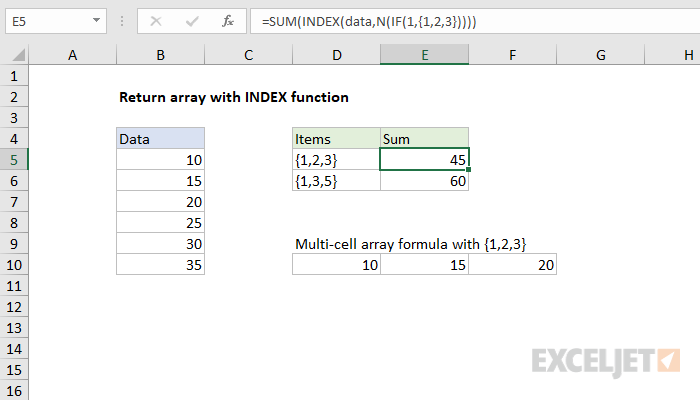Select array result cell 20 in row 10
This screenshot has width=700, height=400.
coord(512,265)
